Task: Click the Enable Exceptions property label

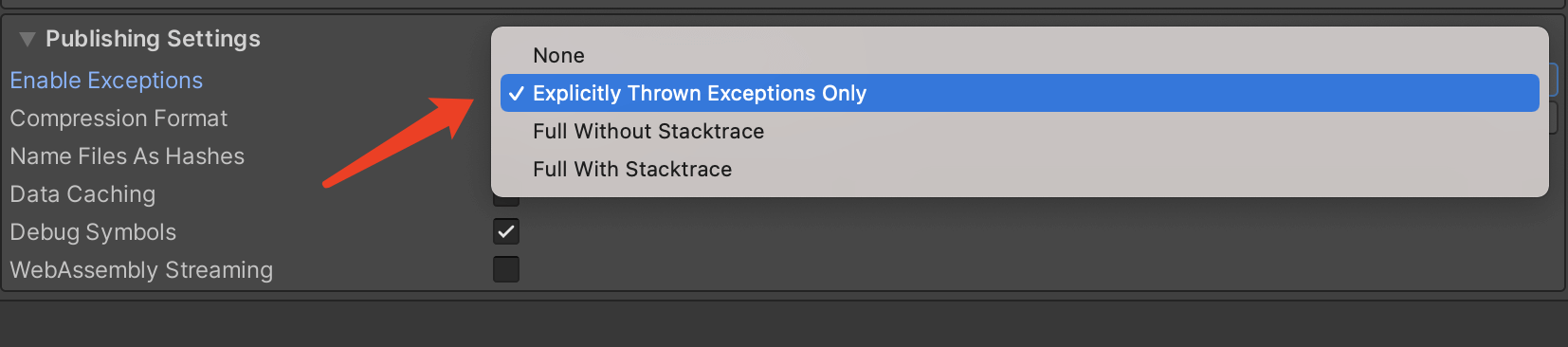Action: 106,81
